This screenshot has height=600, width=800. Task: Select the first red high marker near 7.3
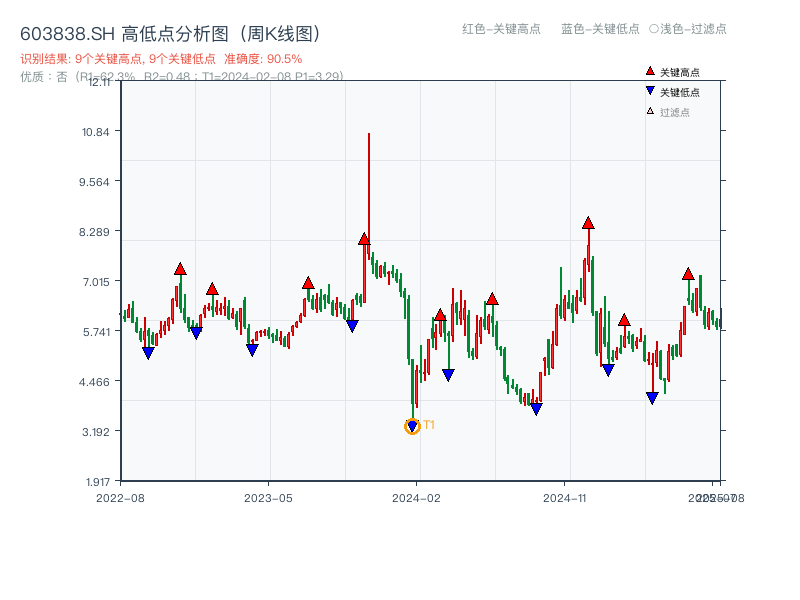click(x=180, y=269)
